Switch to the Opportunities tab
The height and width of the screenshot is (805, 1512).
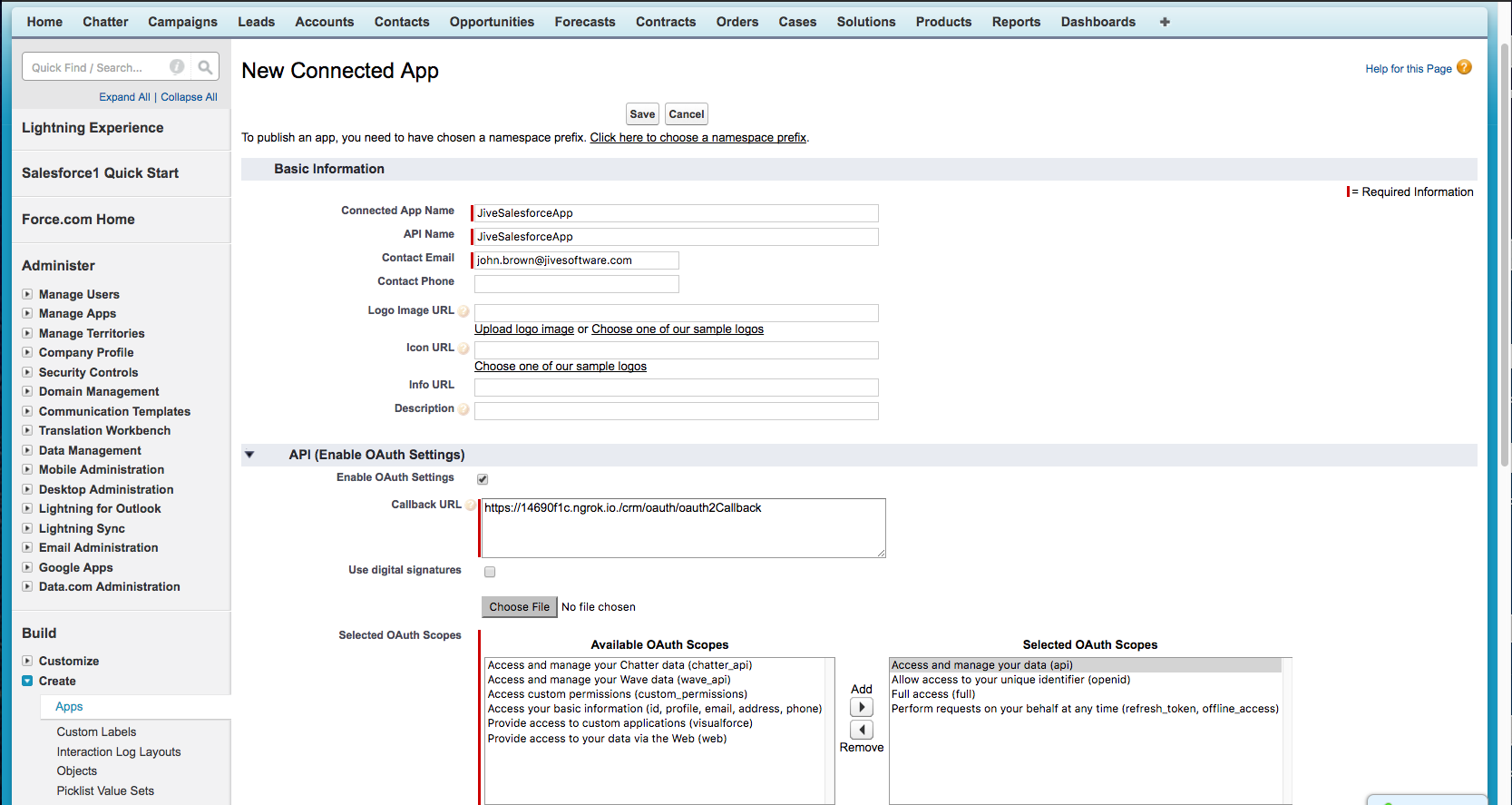click(492, 22)
